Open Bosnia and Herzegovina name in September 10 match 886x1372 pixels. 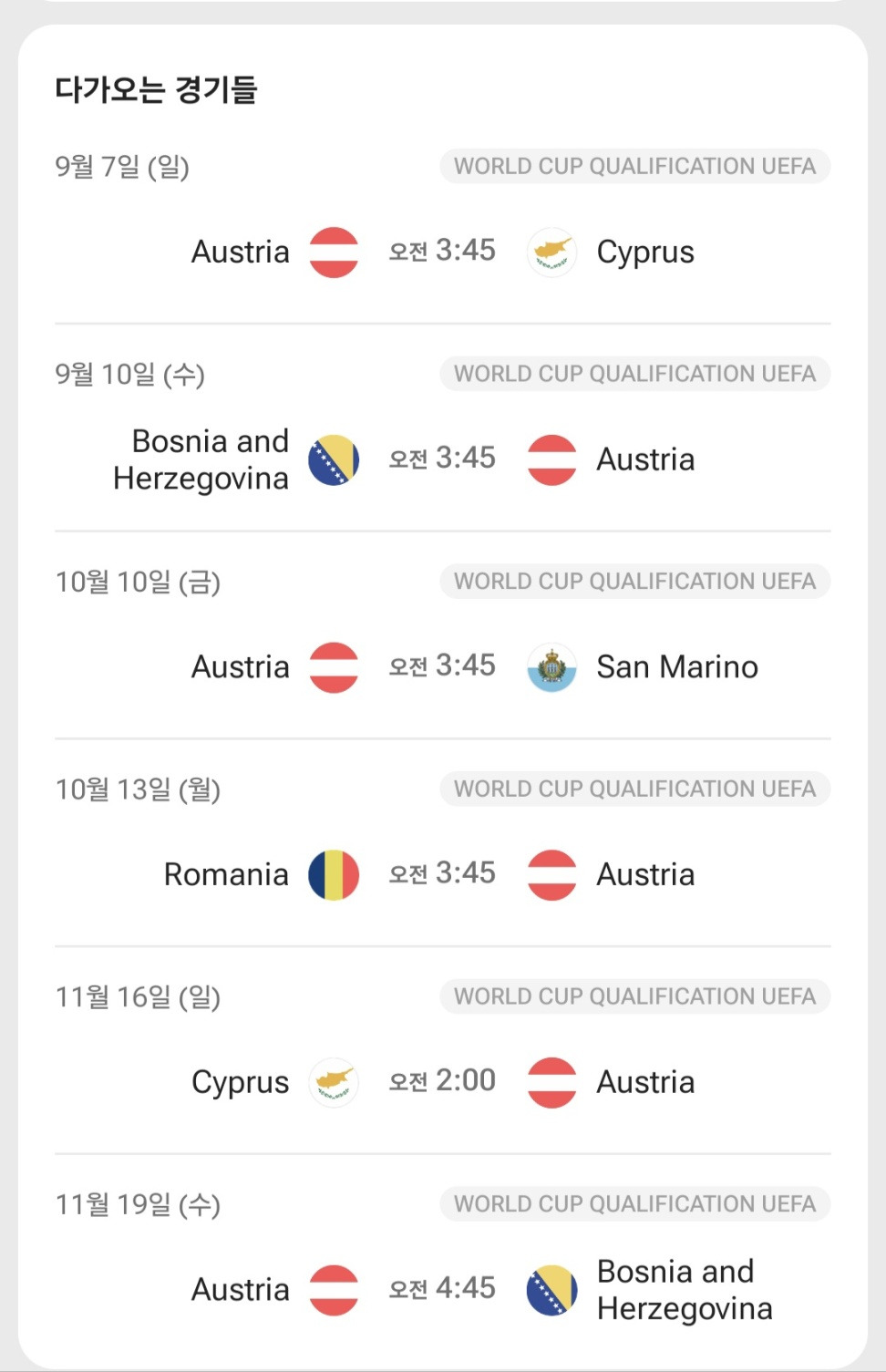[x=201, y=459]
